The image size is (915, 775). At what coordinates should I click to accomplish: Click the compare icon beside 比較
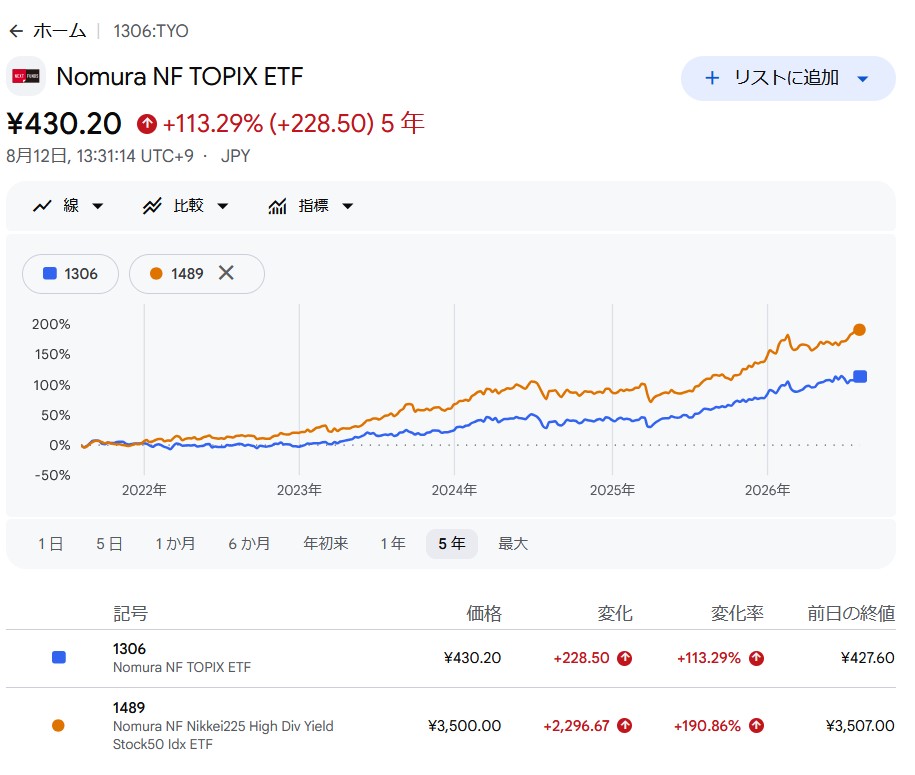click(152, 206)
